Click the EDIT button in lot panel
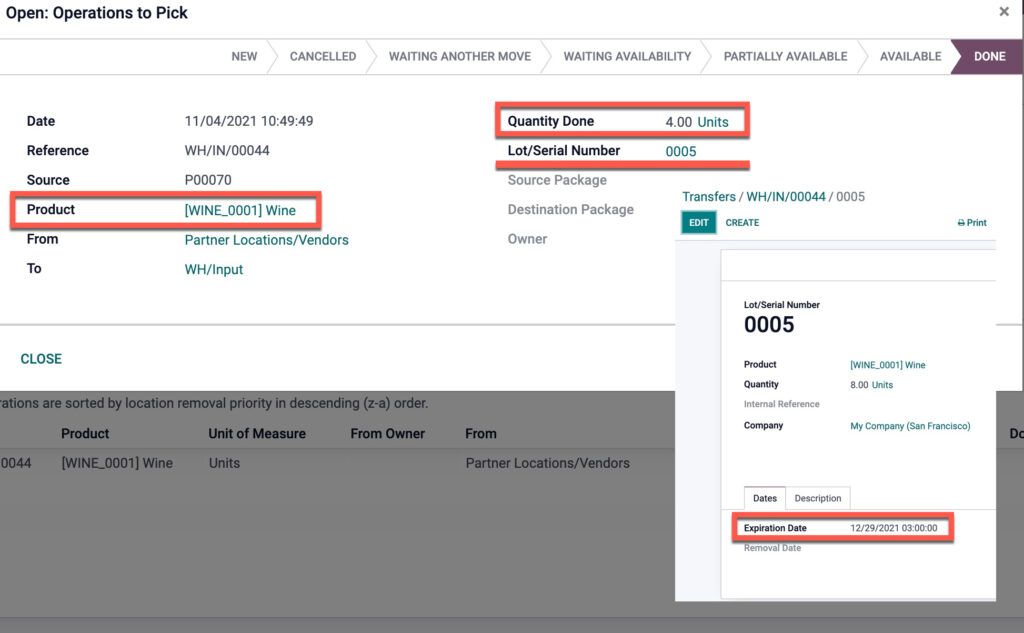 point(698,223)
